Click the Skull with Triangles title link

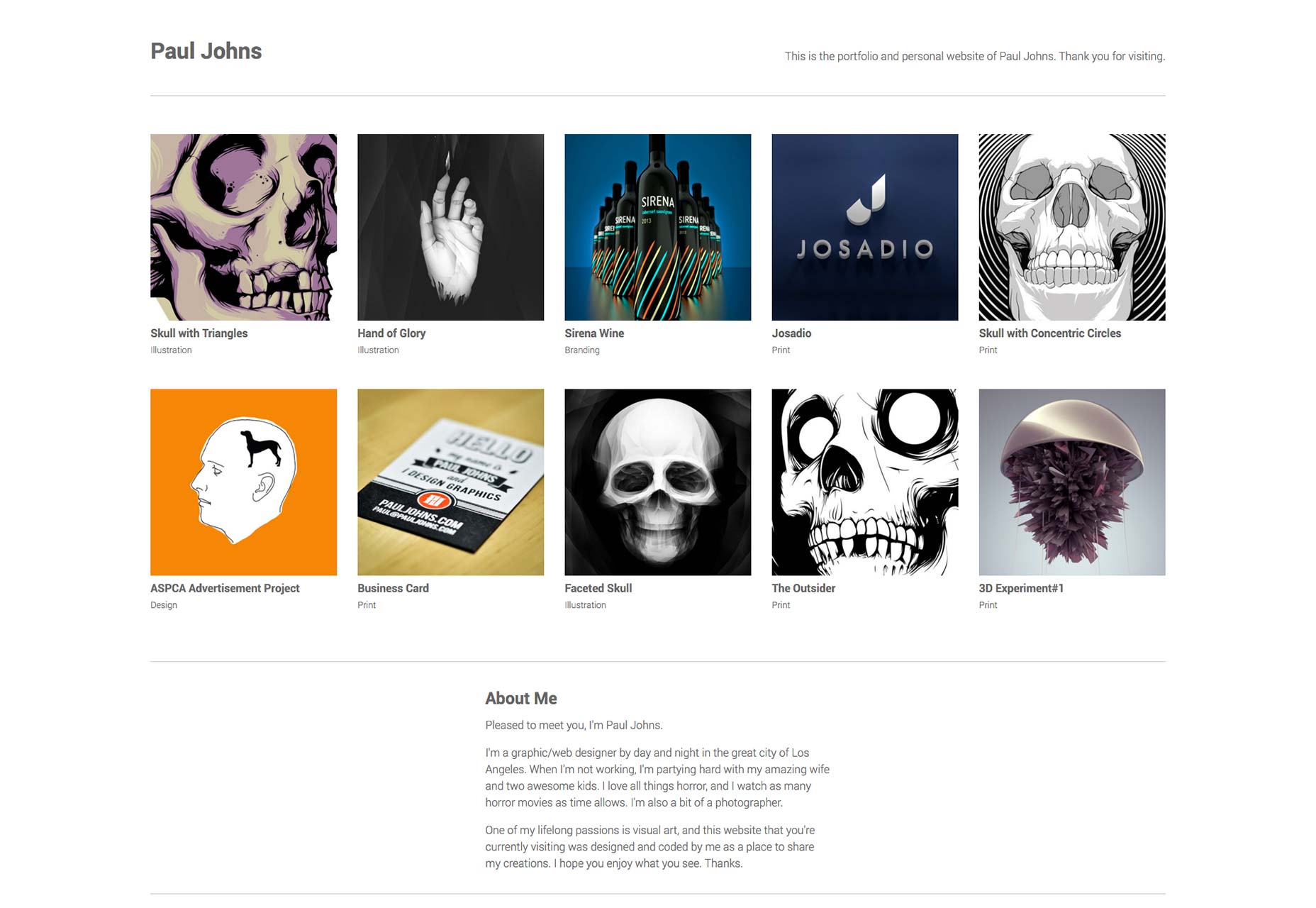point(199,333)
